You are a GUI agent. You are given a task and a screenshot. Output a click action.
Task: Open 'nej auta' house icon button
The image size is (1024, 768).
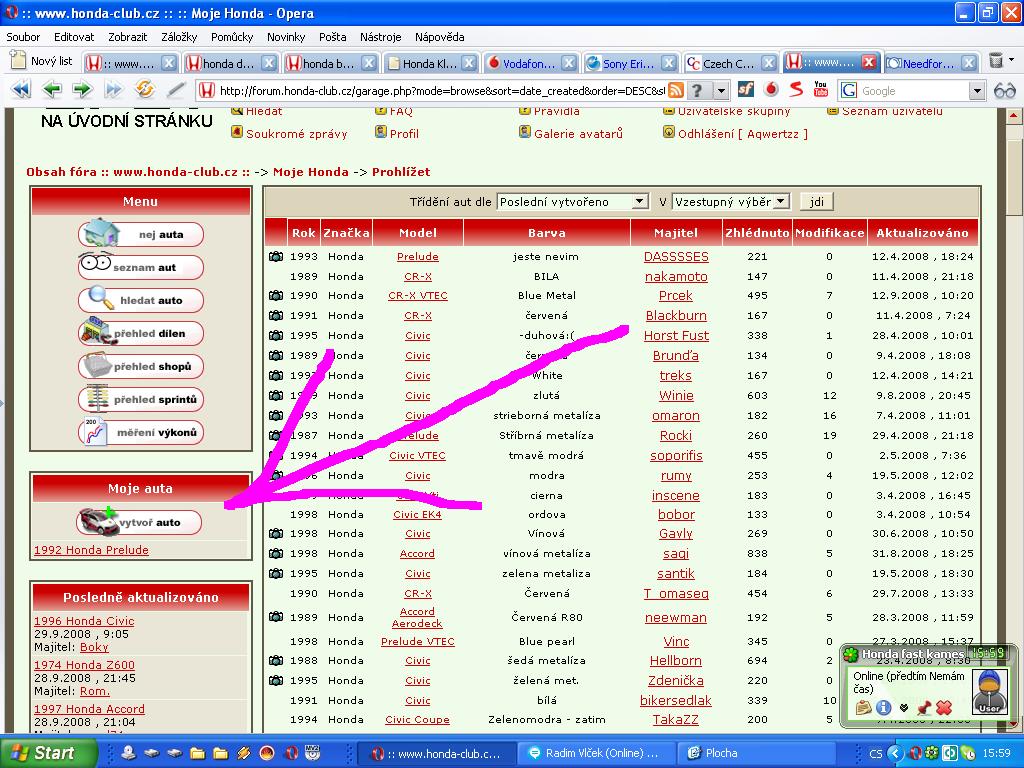pos(140,234)
